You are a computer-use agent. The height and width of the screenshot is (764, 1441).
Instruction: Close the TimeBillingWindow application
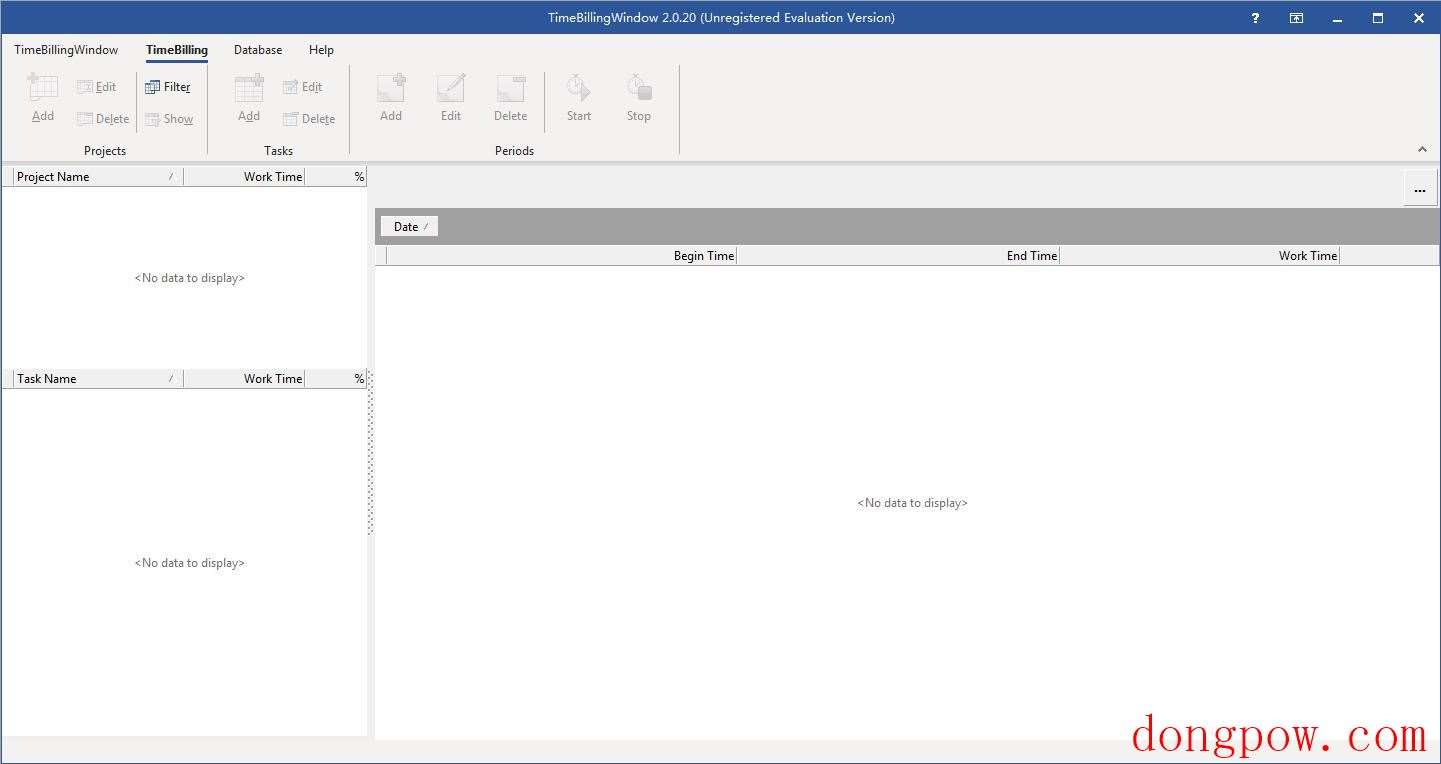[x=1419, y=18]
